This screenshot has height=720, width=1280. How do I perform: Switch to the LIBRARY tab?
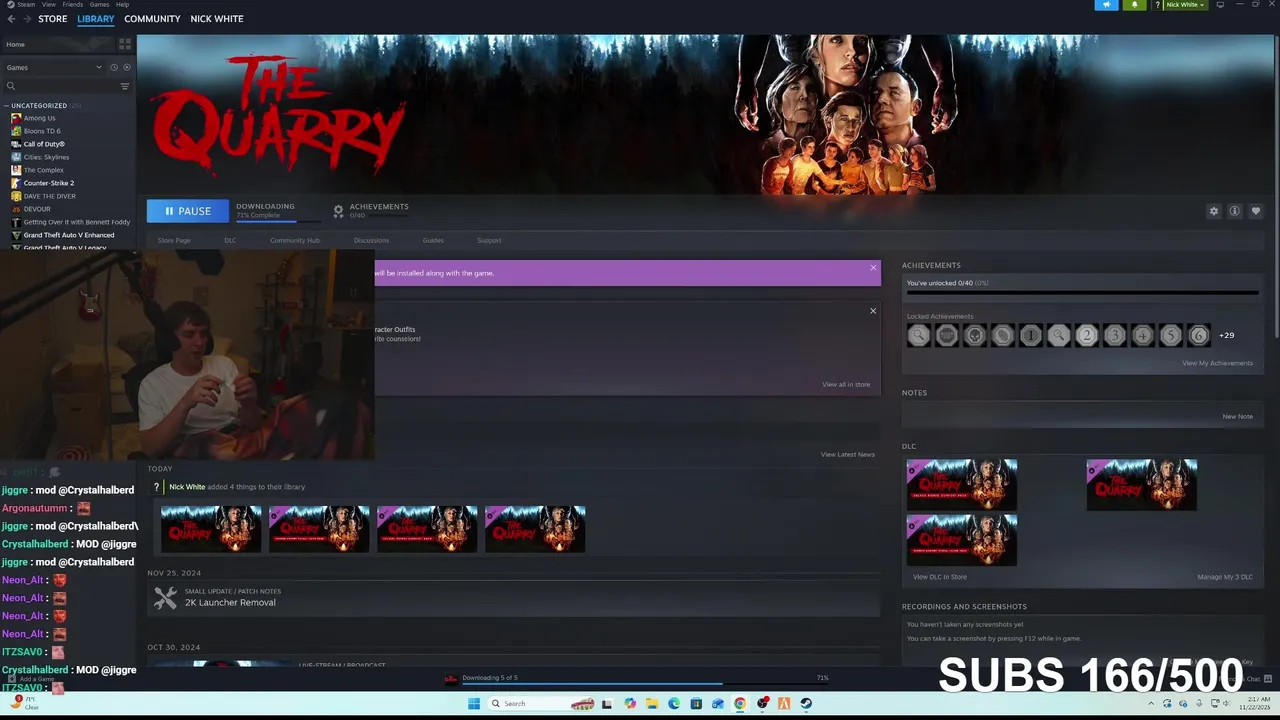click(96, 19)
